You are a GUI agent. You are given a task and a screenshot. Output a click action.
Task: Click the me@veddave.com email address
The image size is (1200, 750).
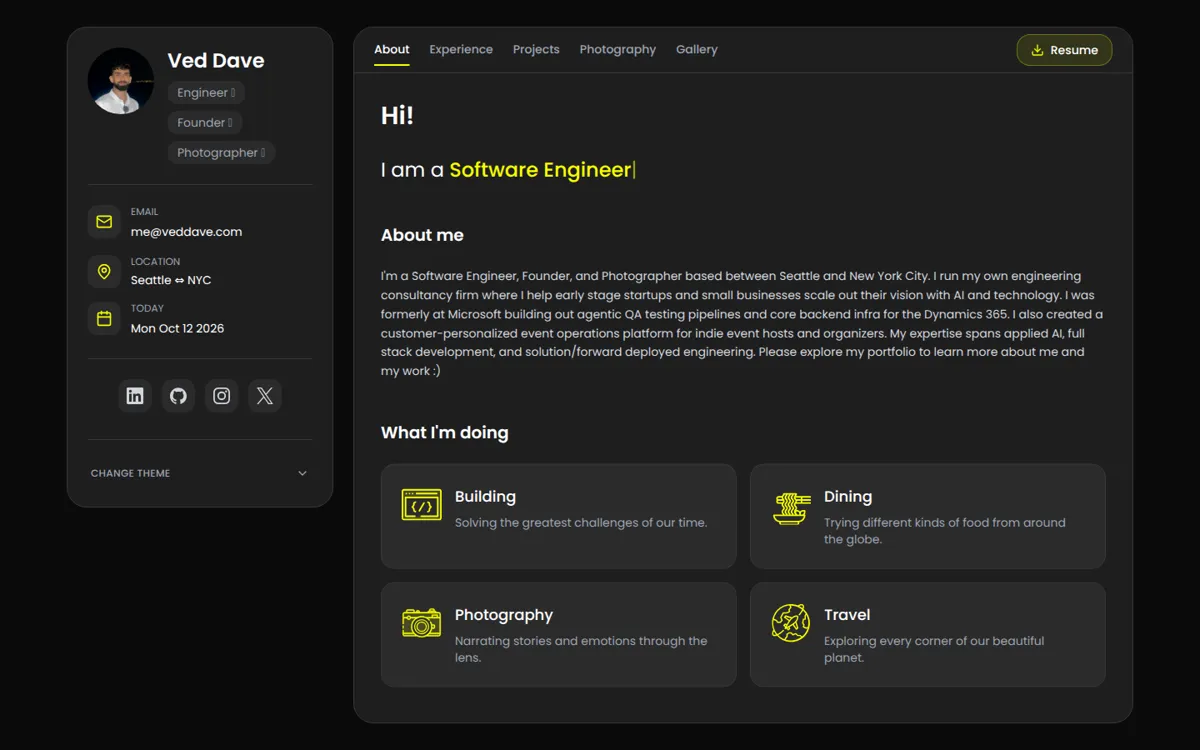click(x=186, y=232)
